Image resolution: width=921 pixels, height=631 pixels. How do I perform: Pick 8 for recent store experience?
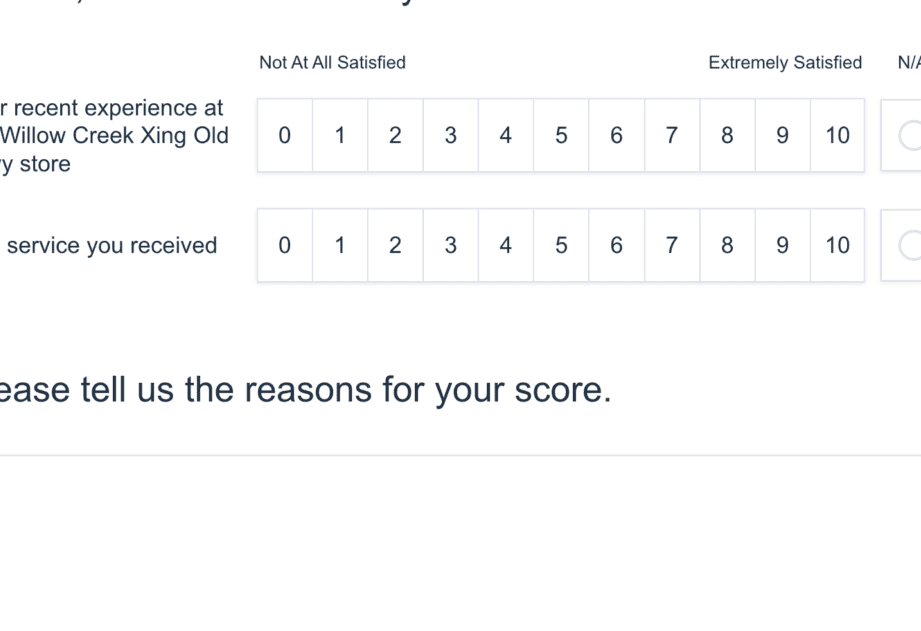click(727, 135)
